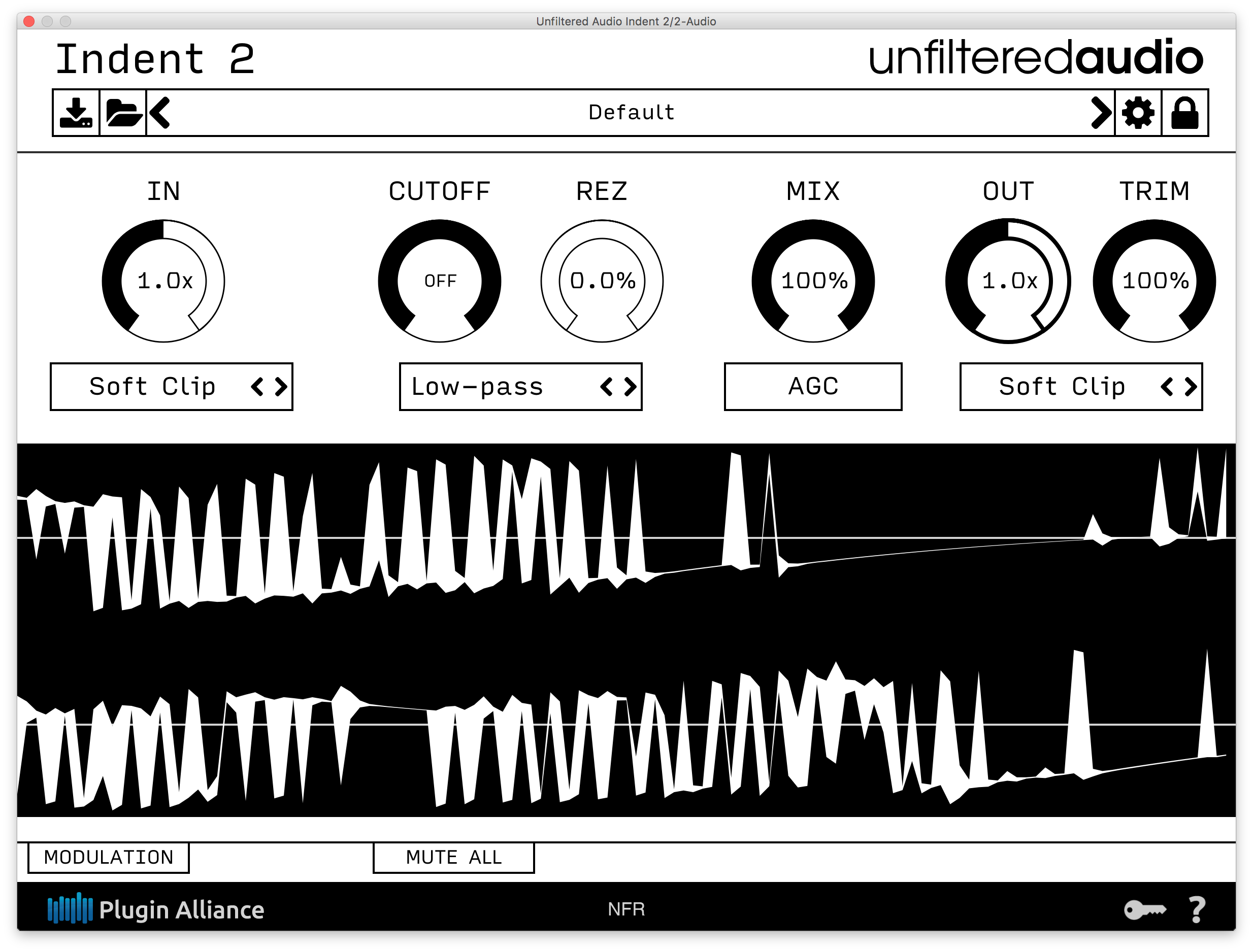Select previous filter type arrow
This screenshot has width=1253, height=952.
point(606,387)
